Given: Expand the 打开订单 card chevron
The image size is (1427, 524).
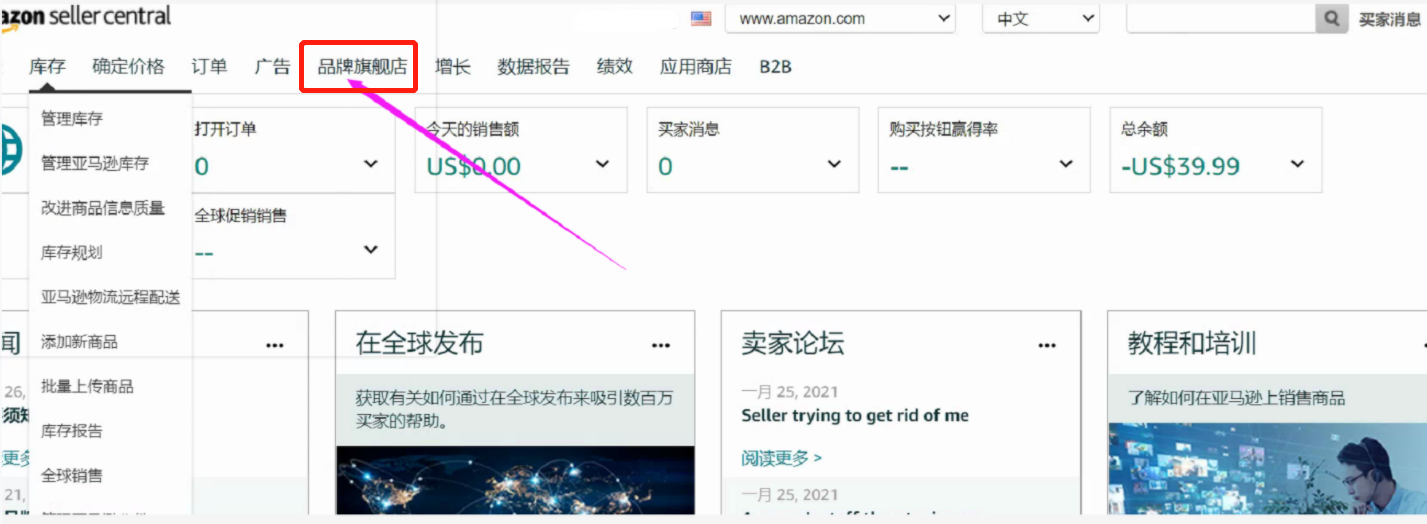Looking at the screenshot, I should (x=371, y=164).
